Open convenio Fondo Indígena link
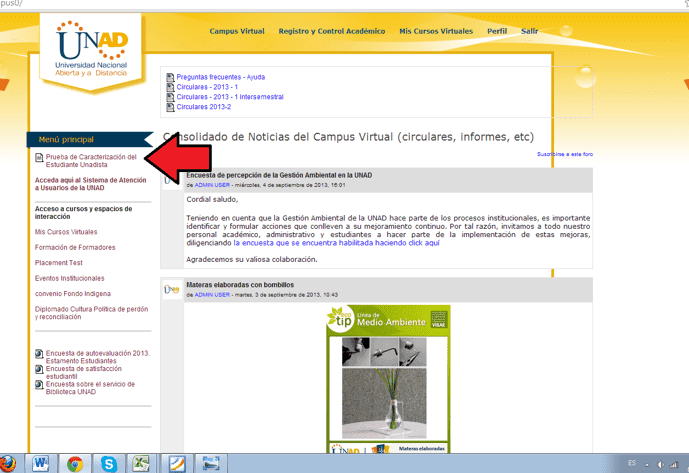 pos(73,294)
